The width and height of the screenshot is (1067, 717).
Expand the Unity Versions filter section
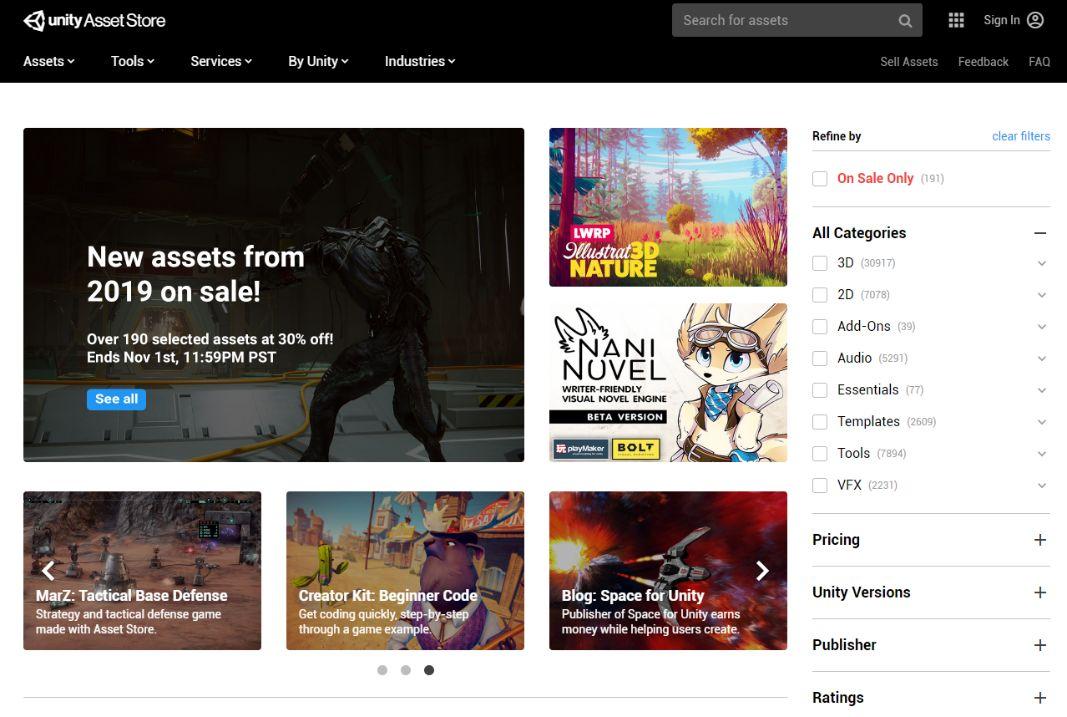point(1040,593)
